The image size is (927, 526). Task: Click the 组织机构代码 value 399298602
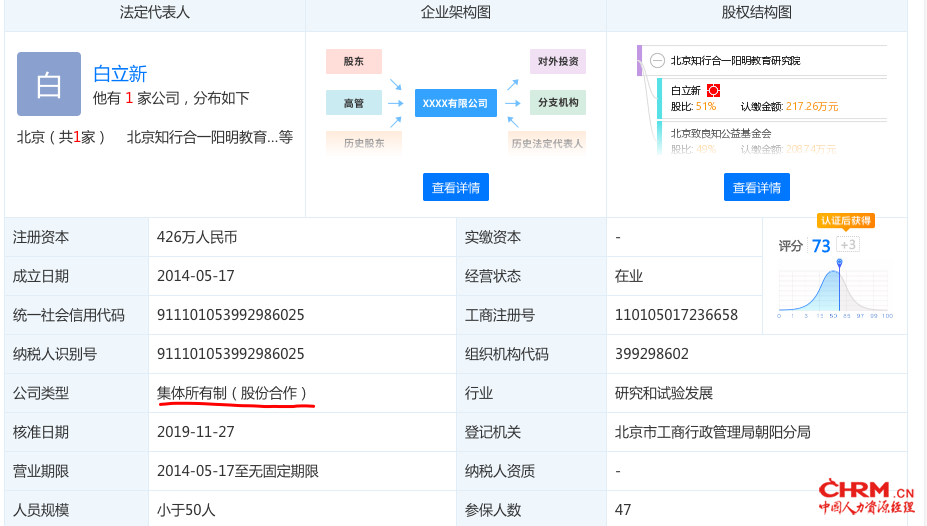click(652, 354)
